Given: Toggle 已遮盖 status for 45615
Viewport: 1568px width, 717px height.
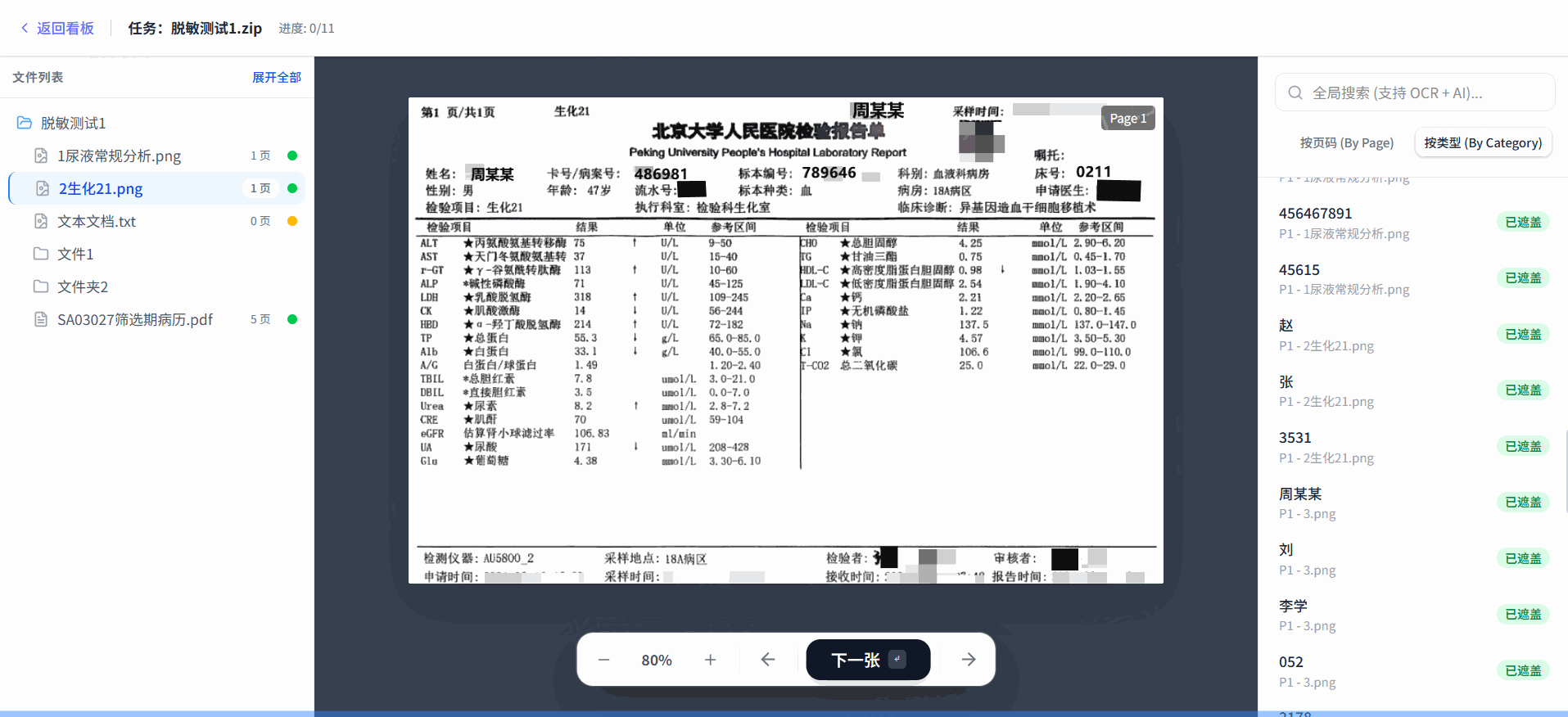Looking at the screenshot, I should point(1523,277).
